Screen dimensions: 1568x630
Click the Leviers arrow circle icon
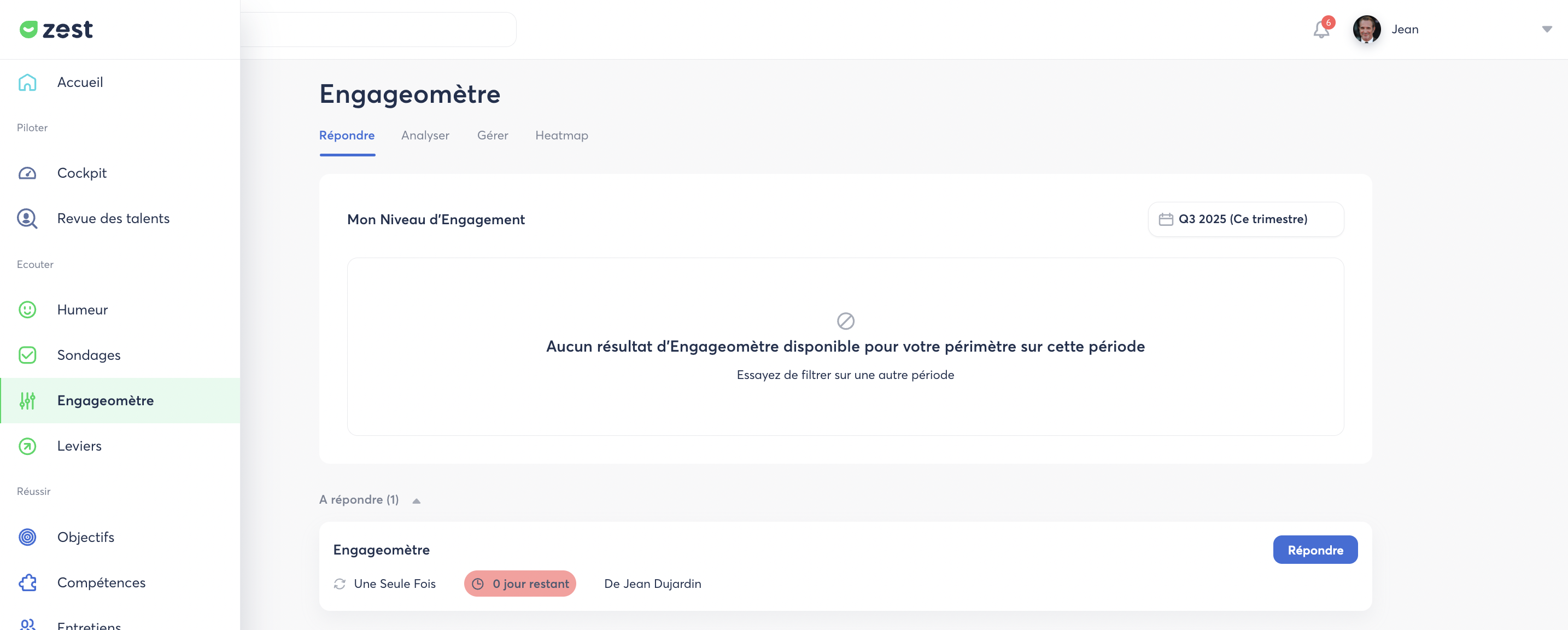tap(27, 446)
